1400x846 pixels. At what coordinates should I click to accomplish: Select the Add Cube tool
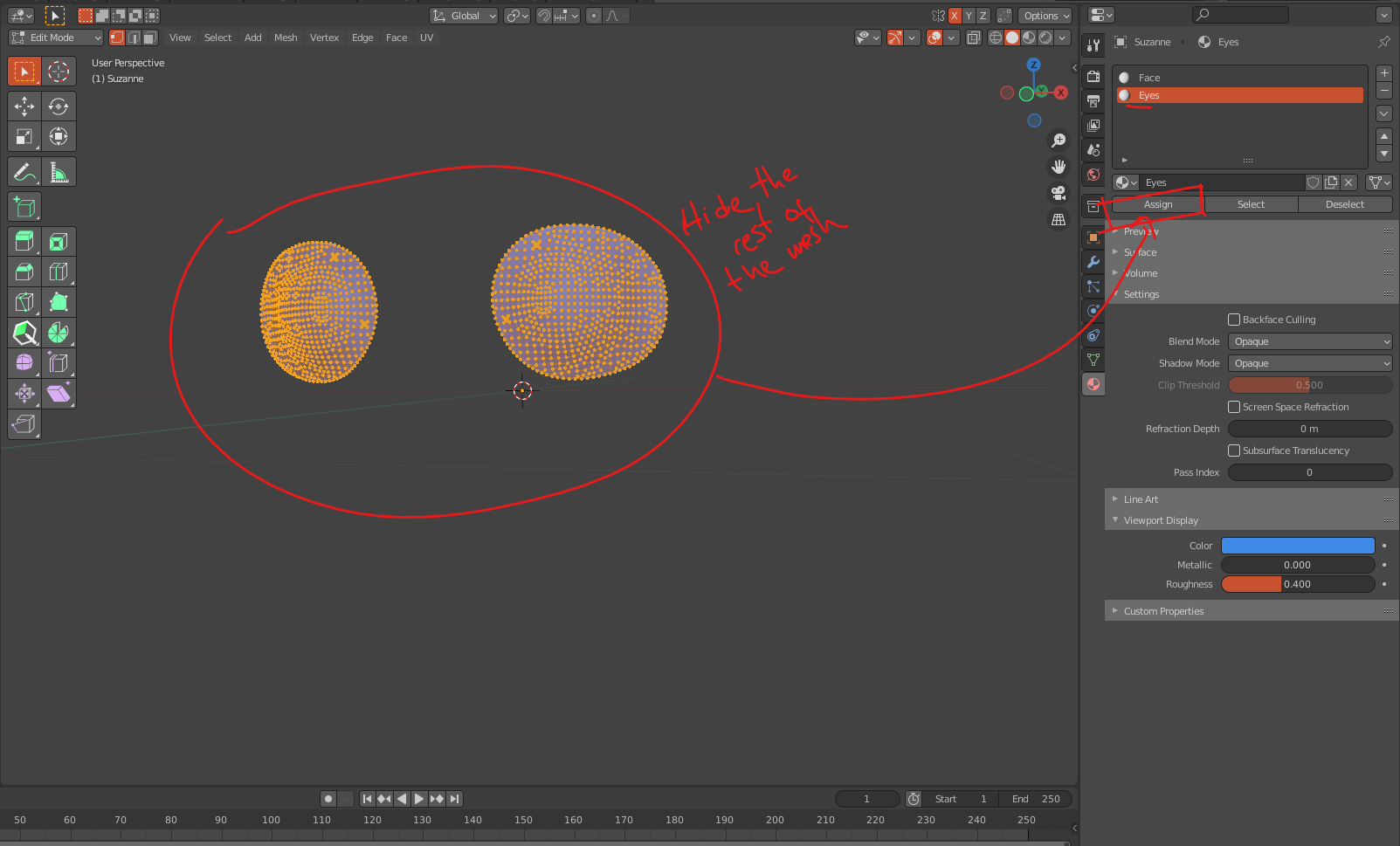point(24,207)
